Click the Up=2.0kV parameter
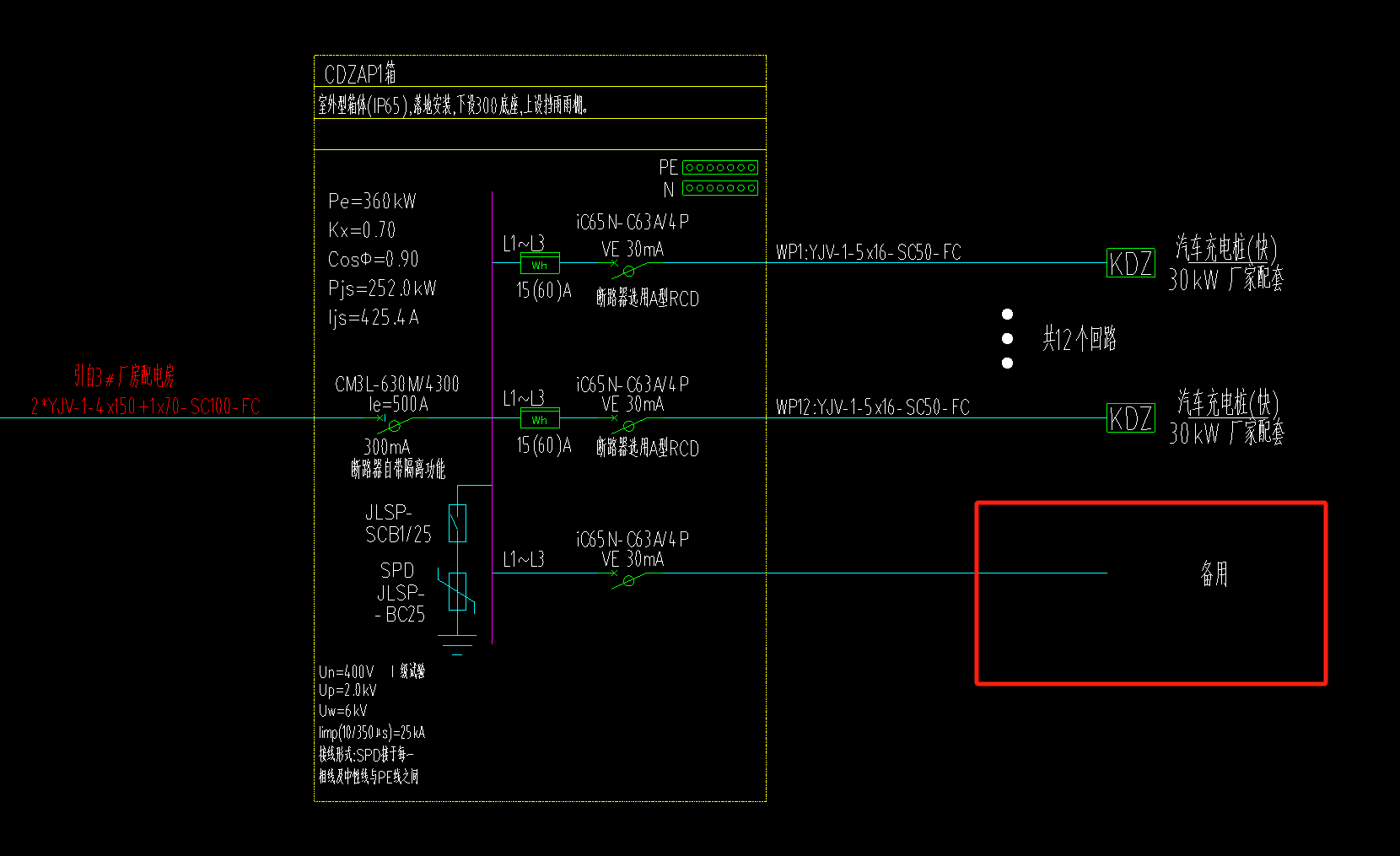 347,691
